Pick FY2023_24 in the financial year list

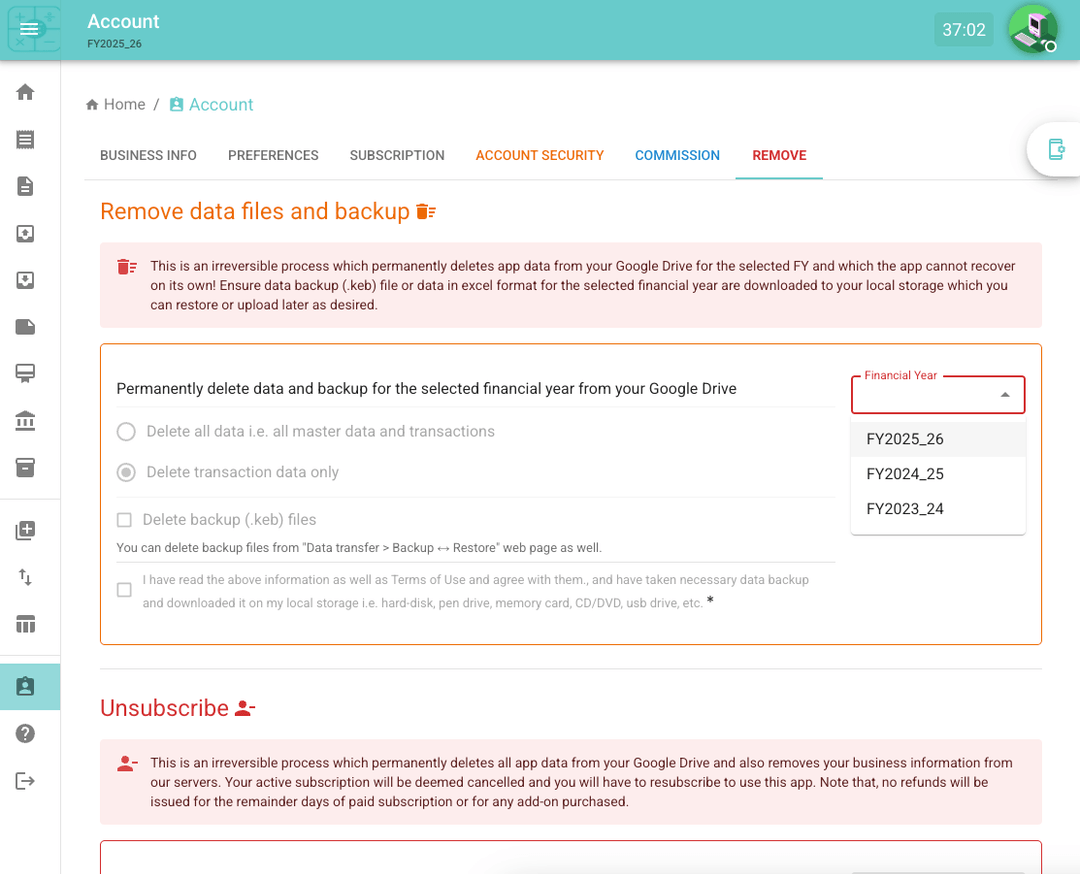[905, 509]
